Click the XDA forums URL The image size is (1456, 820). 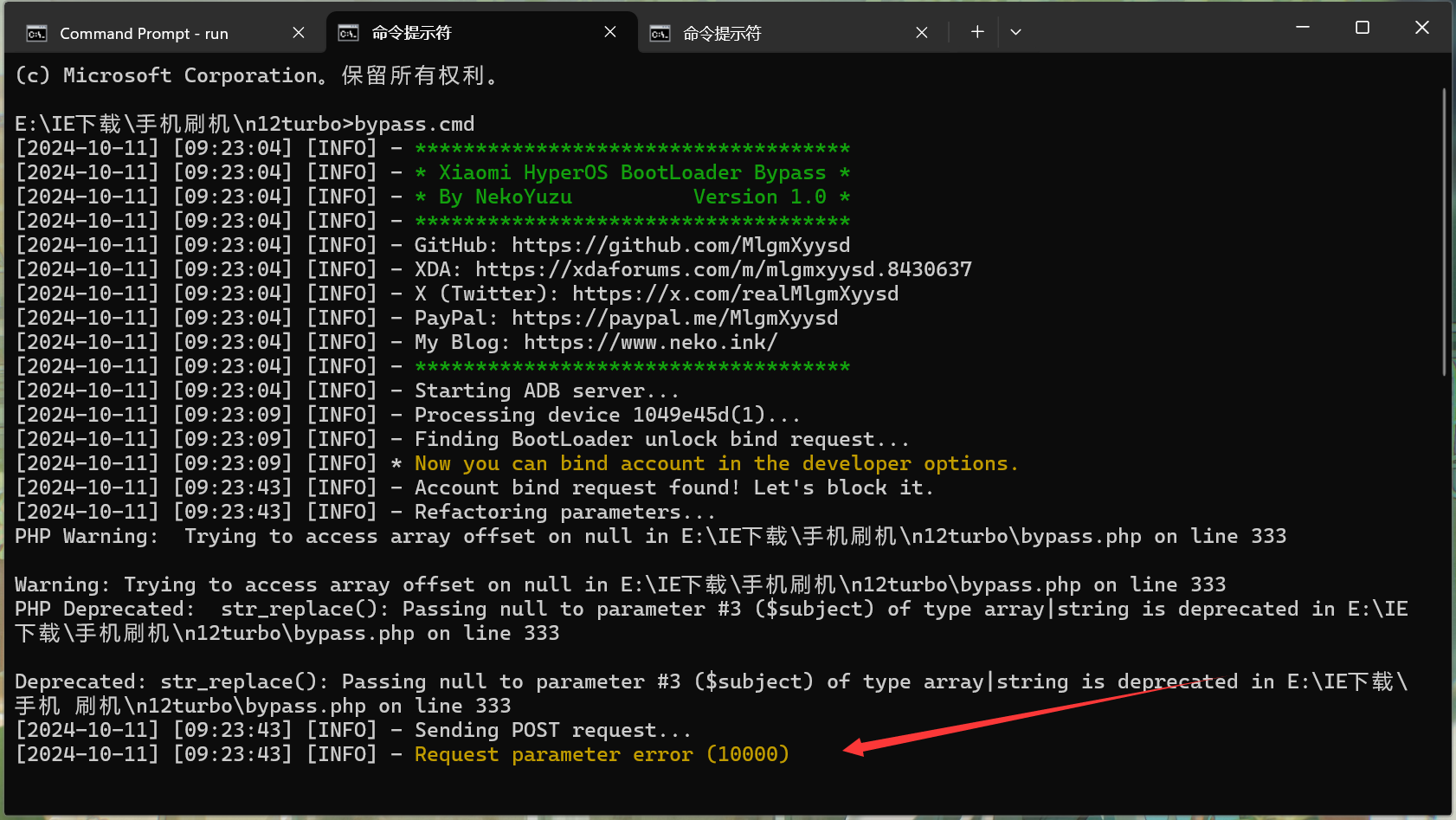[724, 269]
